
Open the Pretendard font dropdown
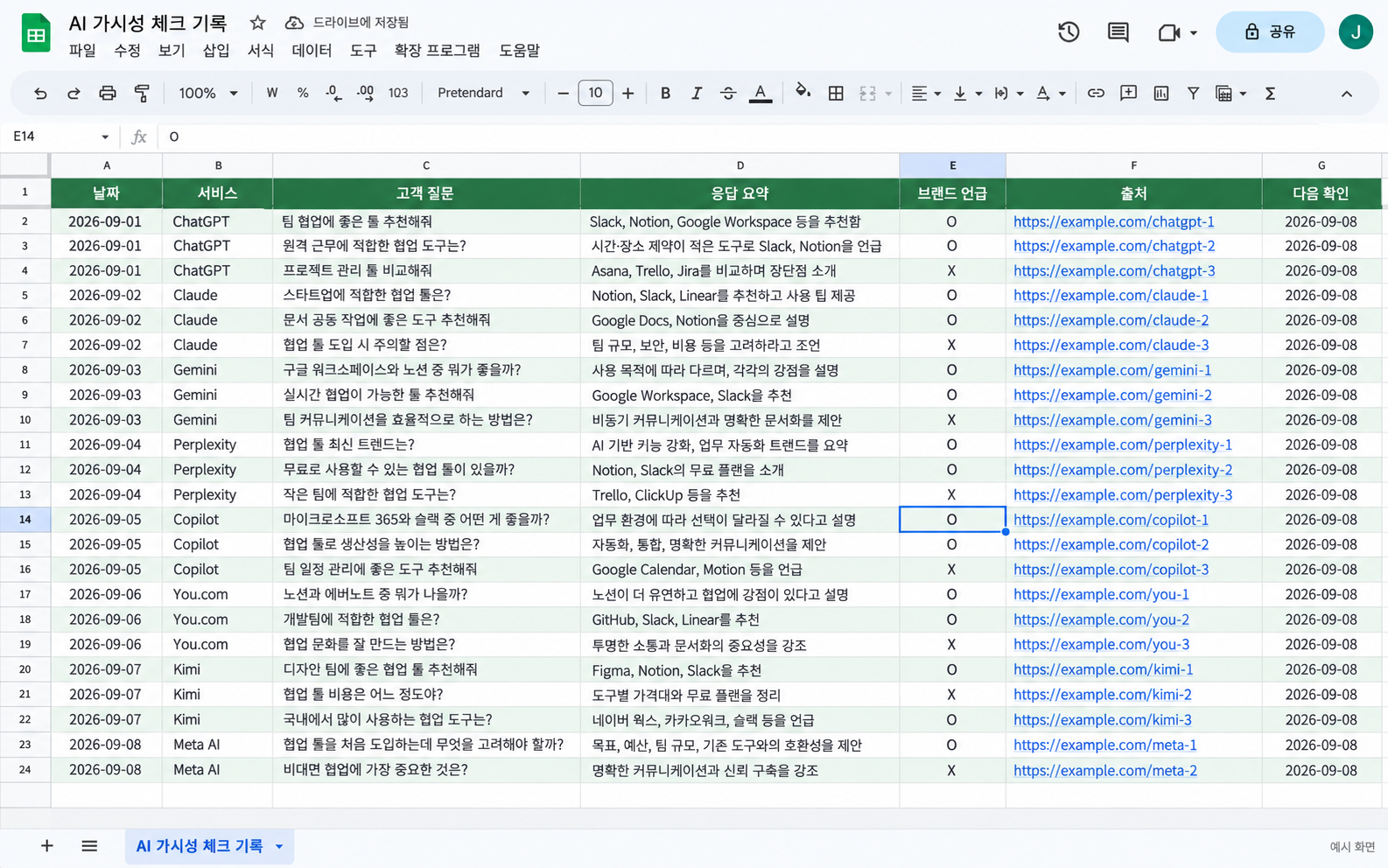coord(484,93)
